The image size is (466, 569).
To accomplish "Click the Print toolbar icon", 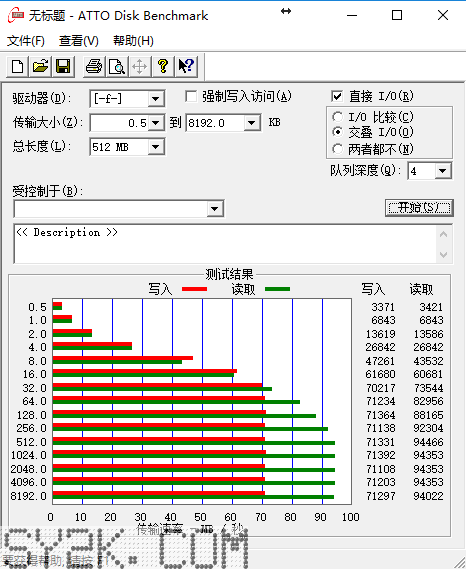I will (94, 67).
